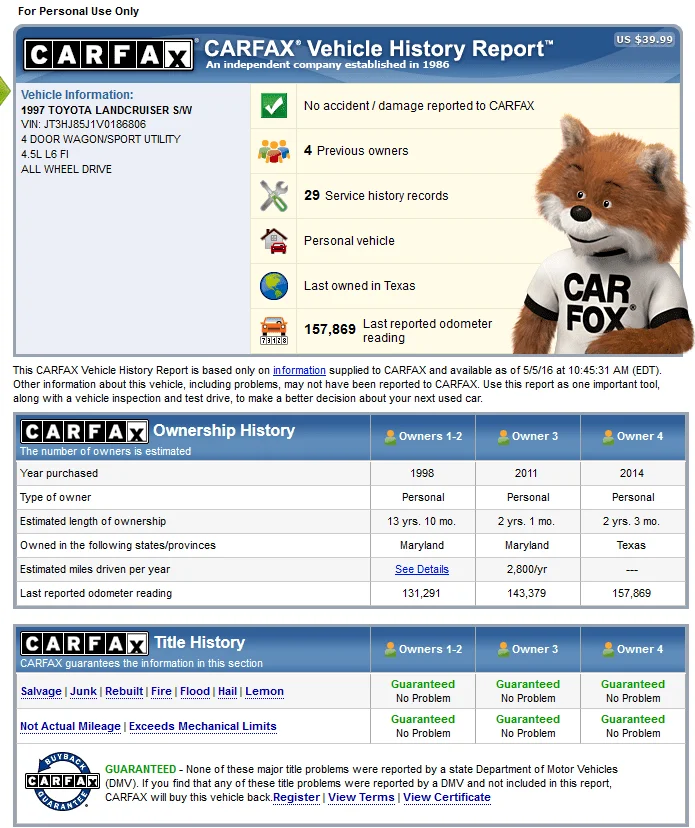Open the View Certificate link
Screen dimensions: 695x828
[x=447, y=797]
